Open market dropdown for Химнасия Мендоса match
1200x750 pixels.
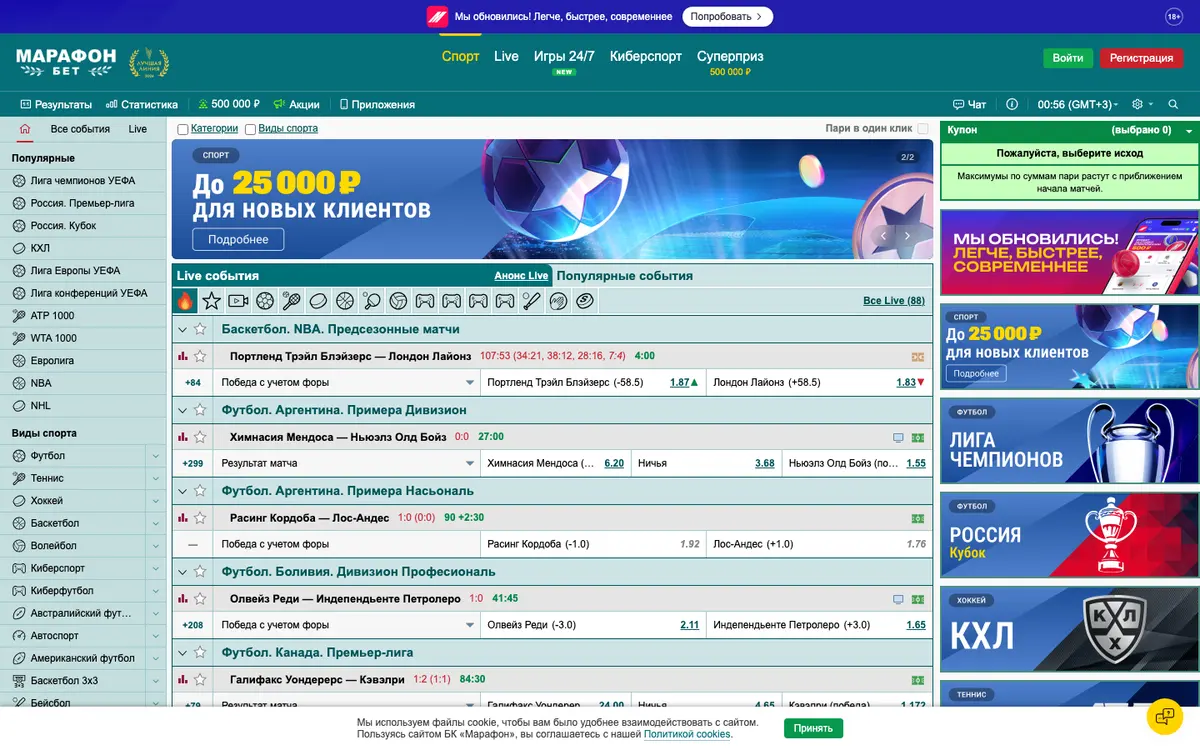[470, 464]
